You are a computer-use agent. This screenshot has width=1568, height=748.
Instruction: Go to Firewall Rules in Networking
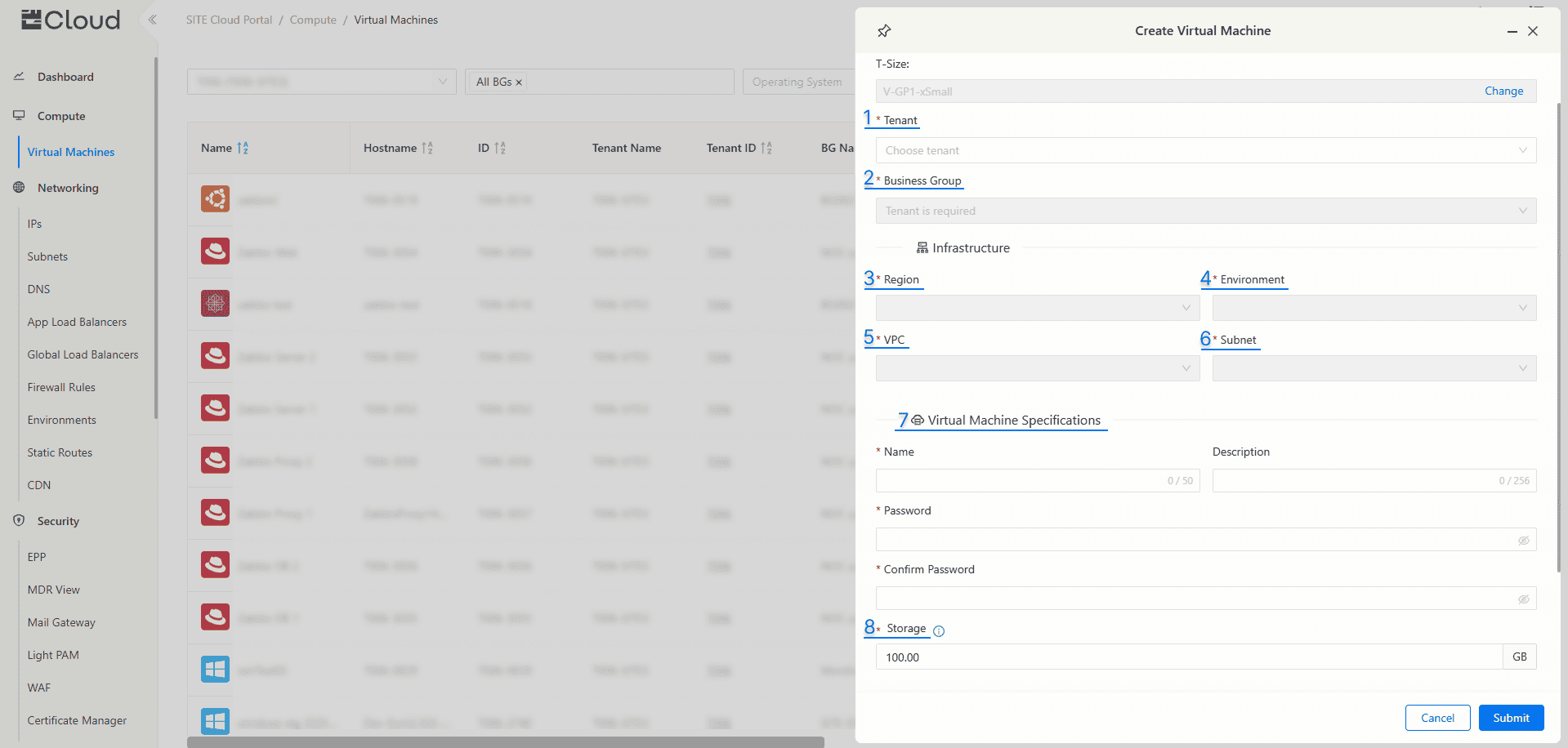point(61,387)
